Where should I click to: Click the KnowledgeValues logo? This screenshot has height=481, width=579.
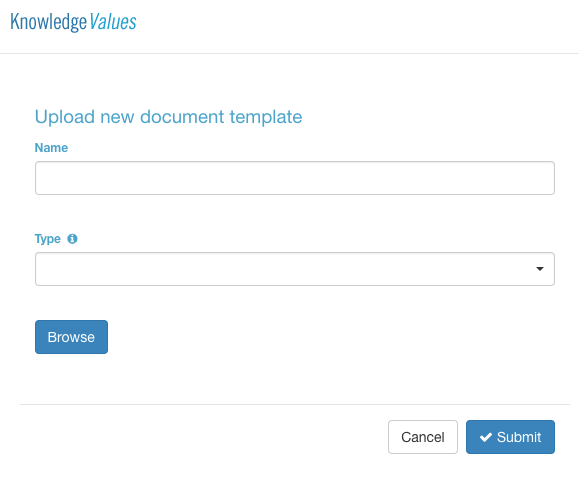point(73,22)
